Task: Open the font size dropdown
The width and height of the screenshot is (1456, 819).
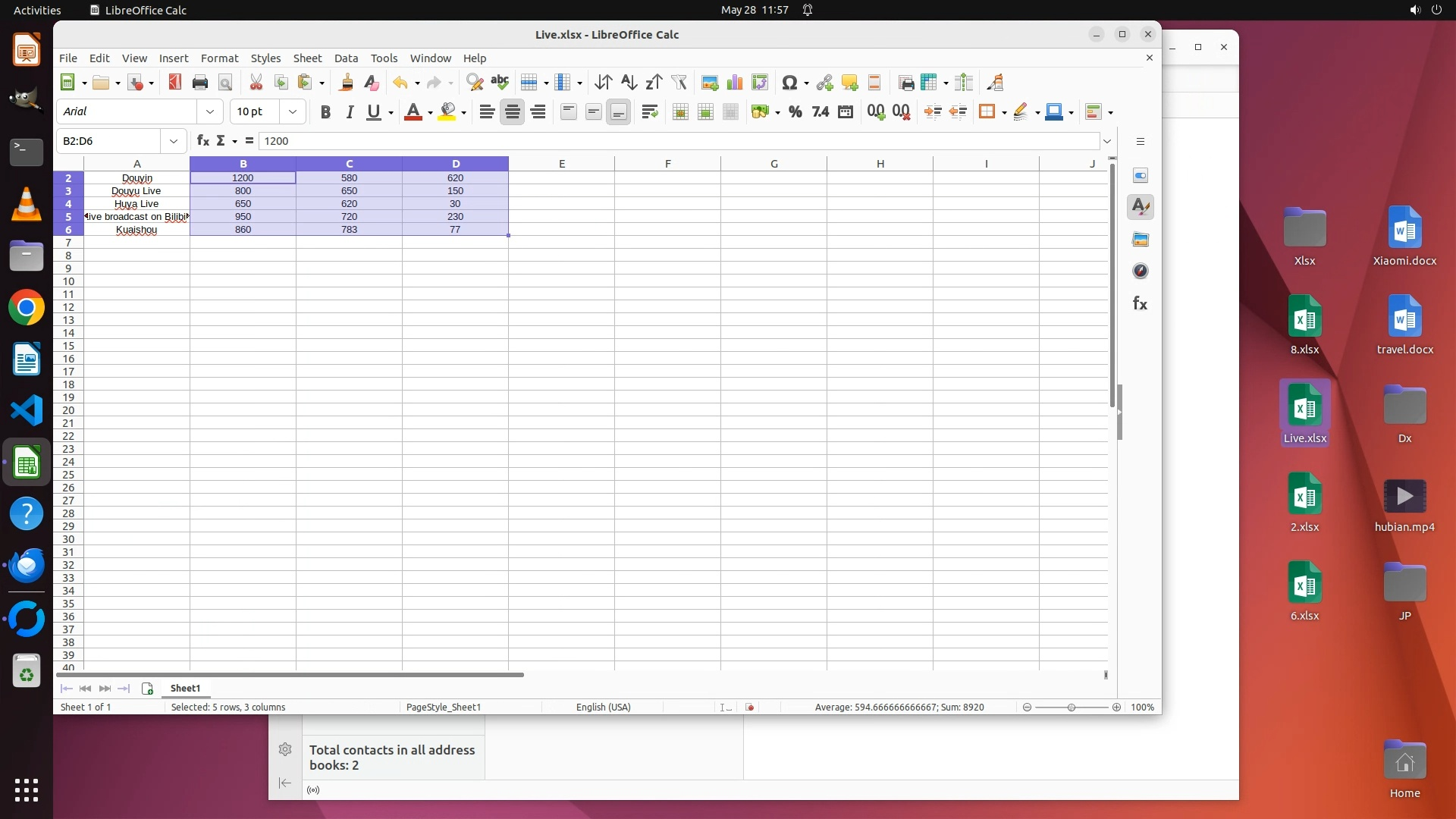Action: point(292,111)
